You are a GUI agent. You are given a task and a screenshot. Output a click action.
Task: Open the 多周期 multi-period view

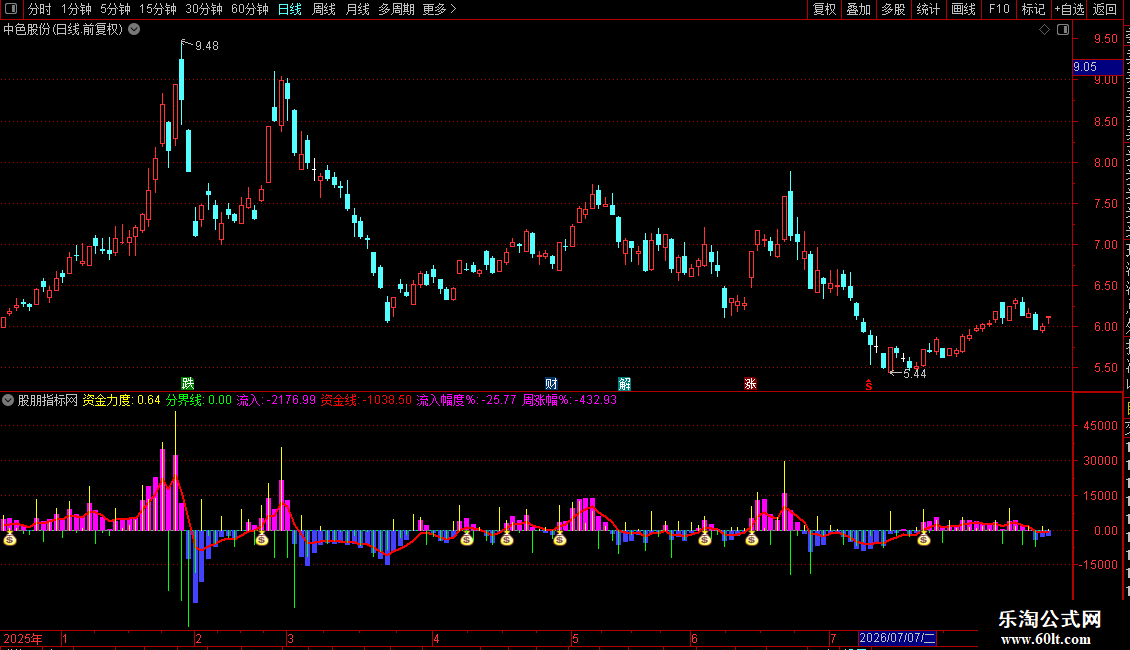click(396, 9)
